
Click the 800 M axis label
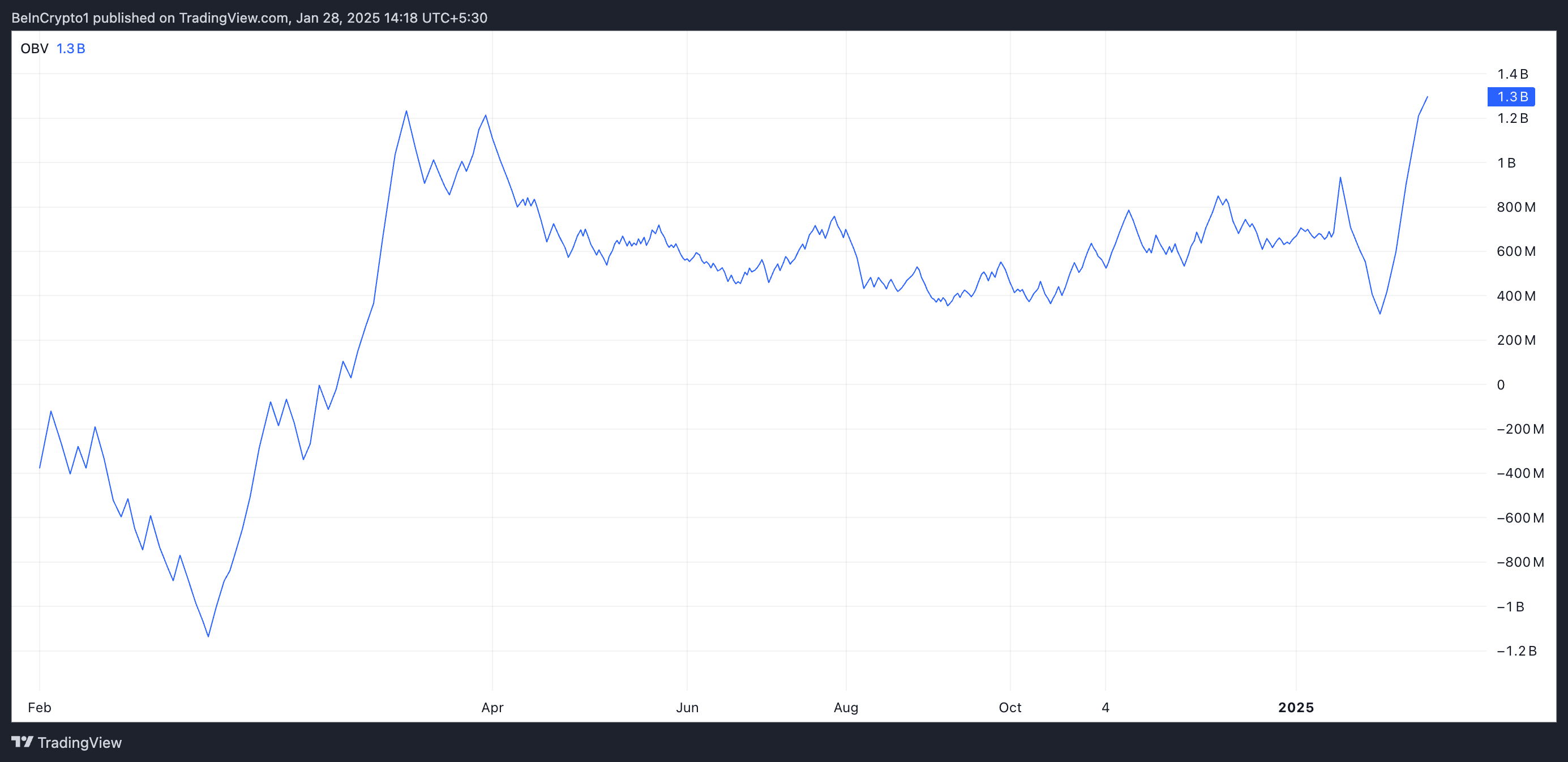[x=1516, y=207]
